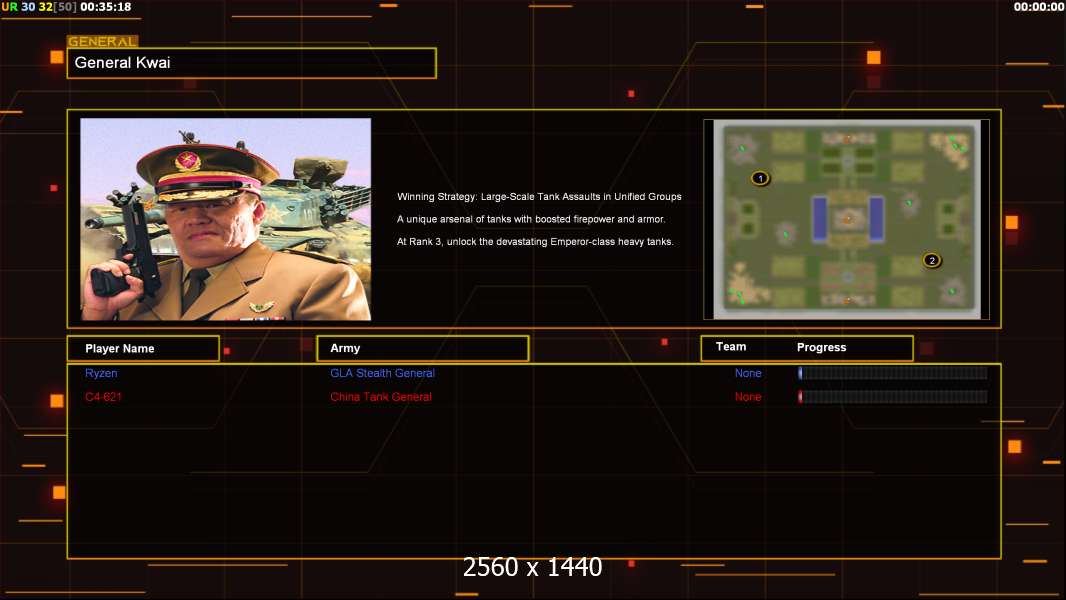The height and width of the screenshot is (600, 1066).
Task: Click the 2560 x 1440 resolution text
Action: [532, 567]
